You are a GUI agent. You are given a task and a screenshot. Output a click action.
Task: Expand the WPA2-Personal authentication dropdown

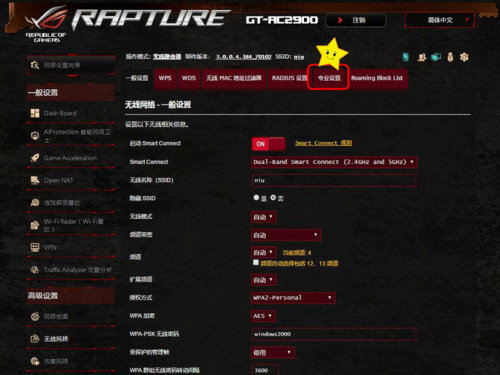293,298
